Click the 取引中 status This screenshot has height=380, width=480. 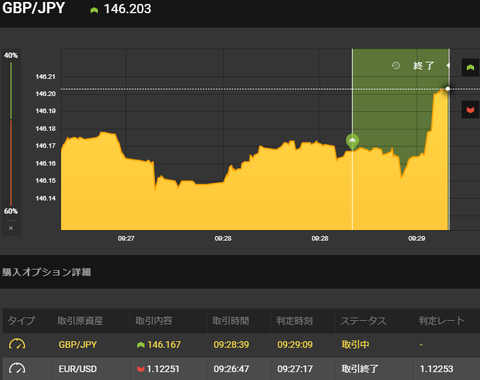355,344
